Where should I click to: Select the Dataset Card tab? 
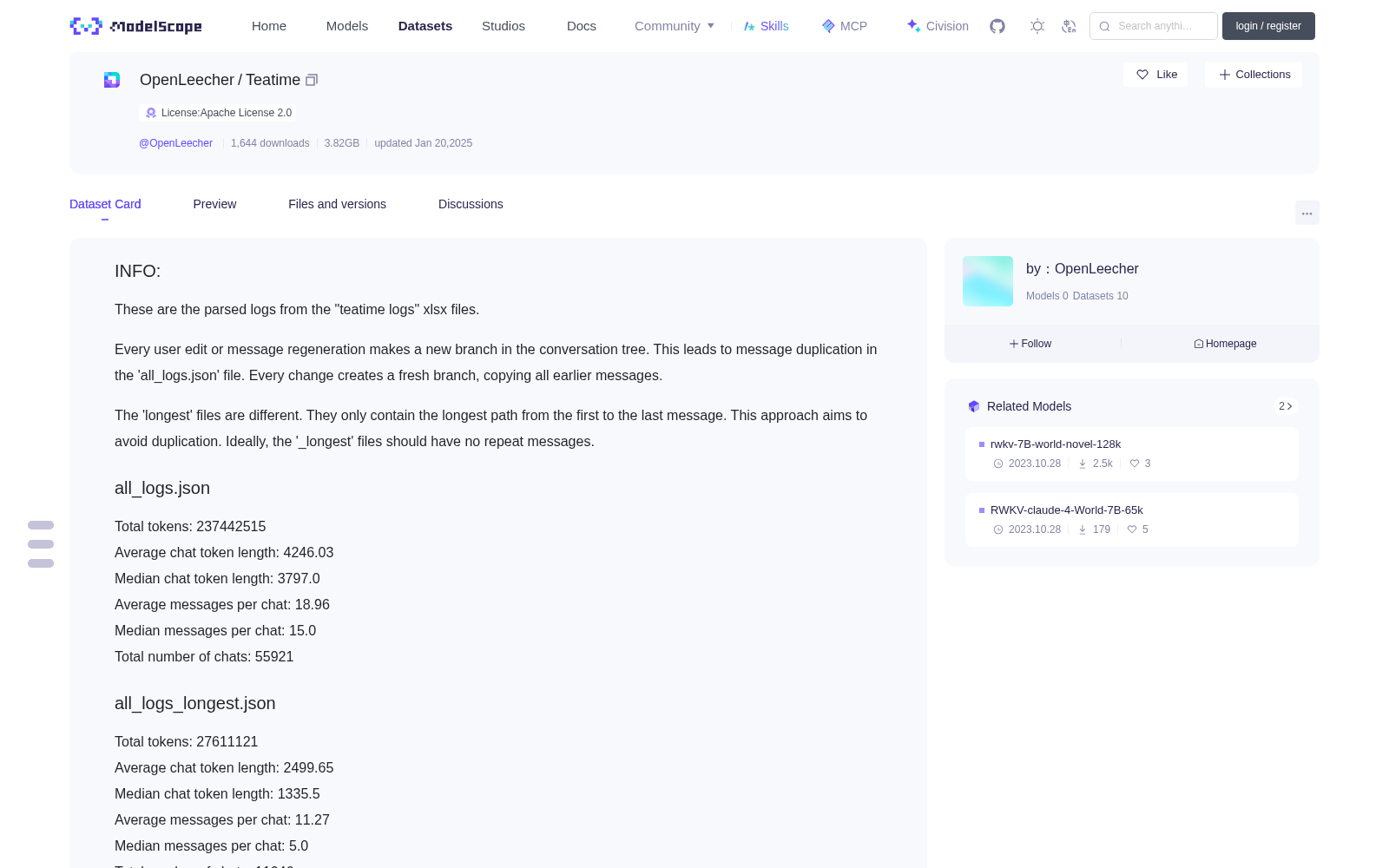(x=105, y=204)
